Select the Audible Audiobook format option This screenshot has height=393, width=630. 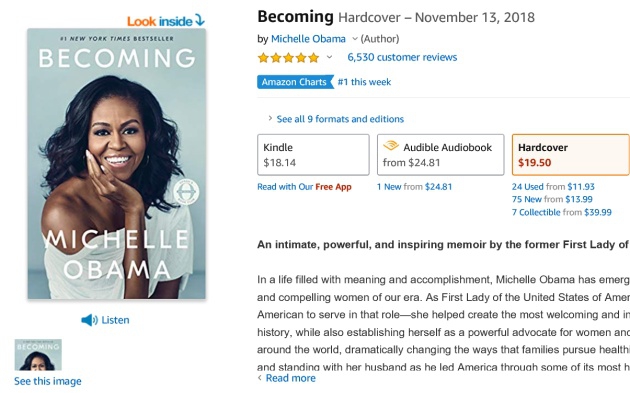tap(440, 155)
